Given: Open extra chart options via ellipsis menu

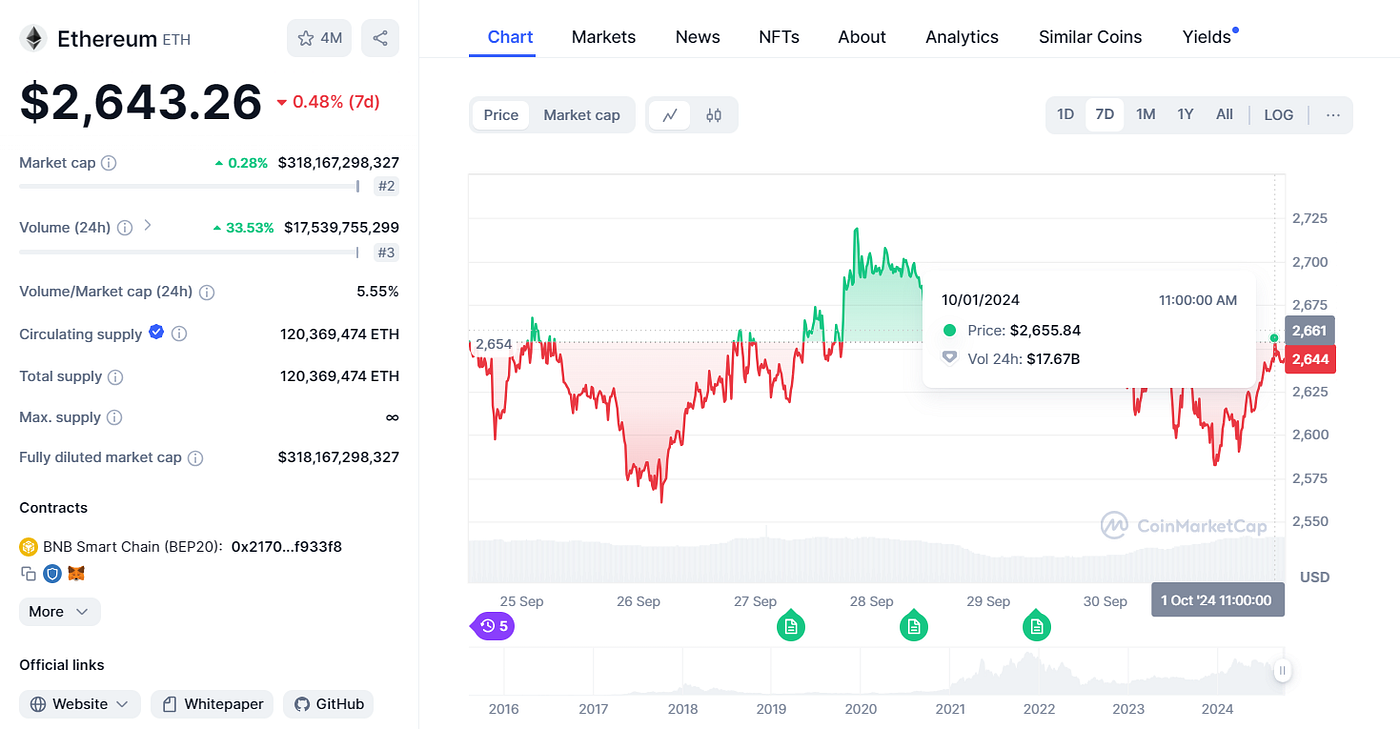Looking at the screenshot, I should click(x=1332, y=115).
